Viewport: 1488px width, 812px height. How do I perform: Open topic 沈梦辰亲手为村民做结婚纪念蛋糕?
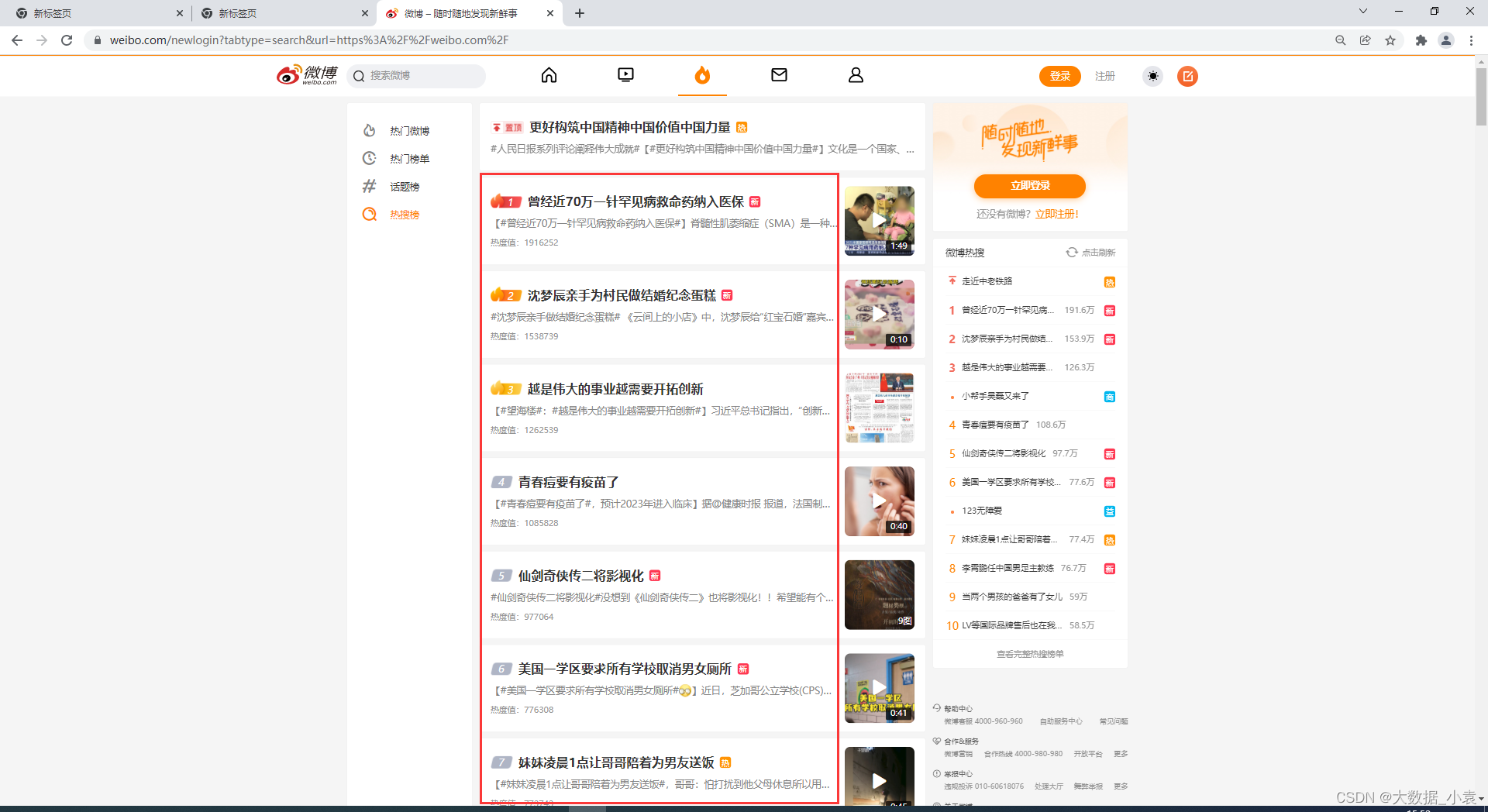click(x=622, y=295)
